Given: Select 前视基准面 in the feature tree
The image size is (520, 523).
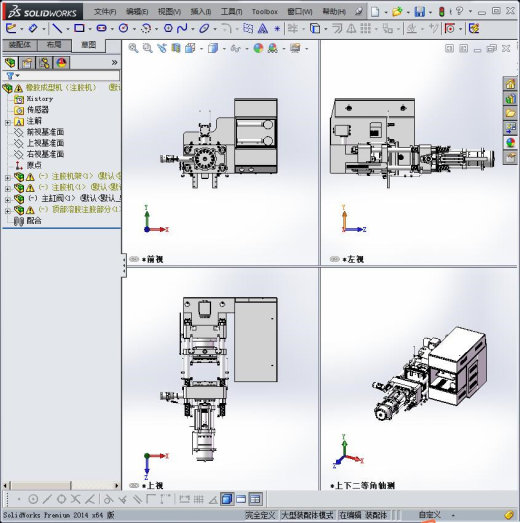Looking at the screenshot, I should pos(45,132).
